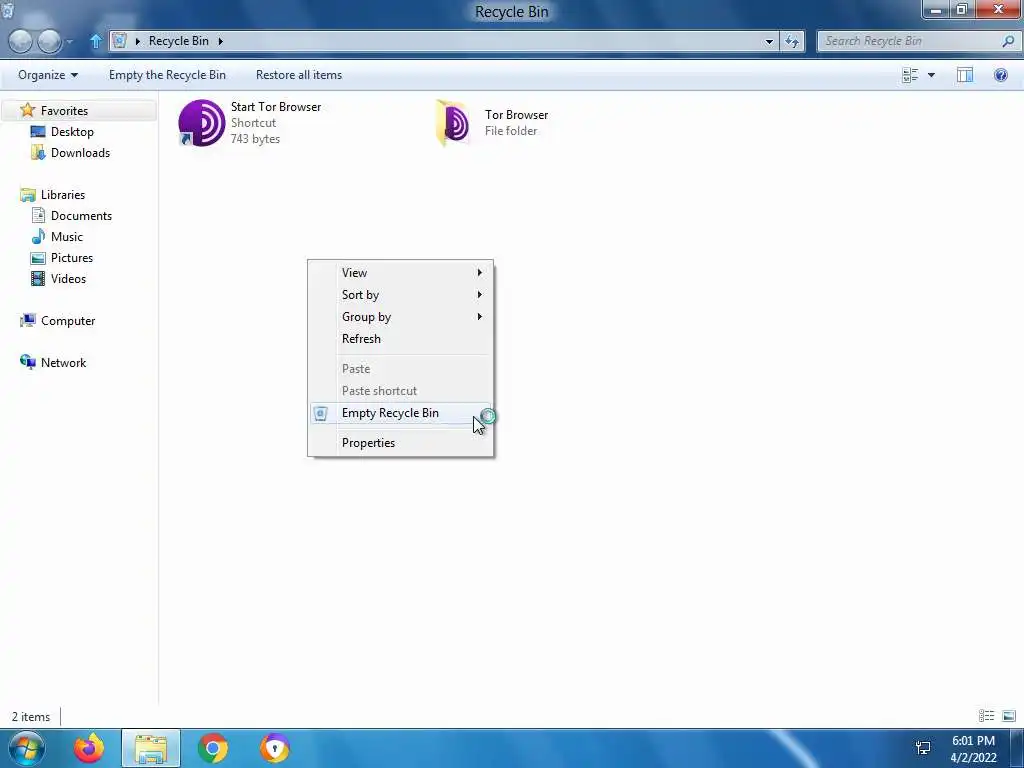This screenshot has width=1024, height=768.
Task: Click the Recycle Bin icon in the address bar
Action: click(x=119, y=41)
